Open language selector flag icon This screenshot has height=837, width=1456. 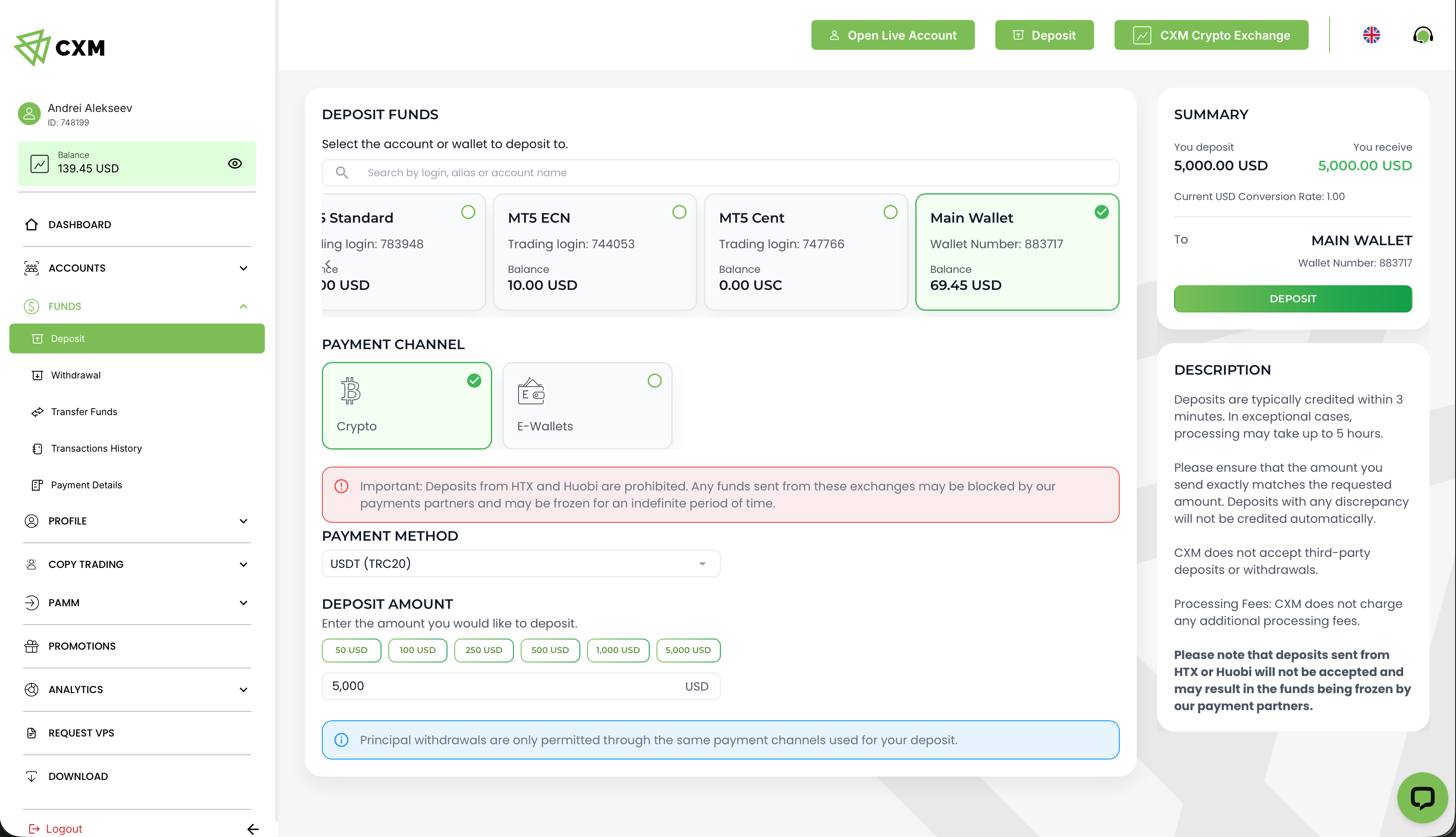click(1372, 35)
